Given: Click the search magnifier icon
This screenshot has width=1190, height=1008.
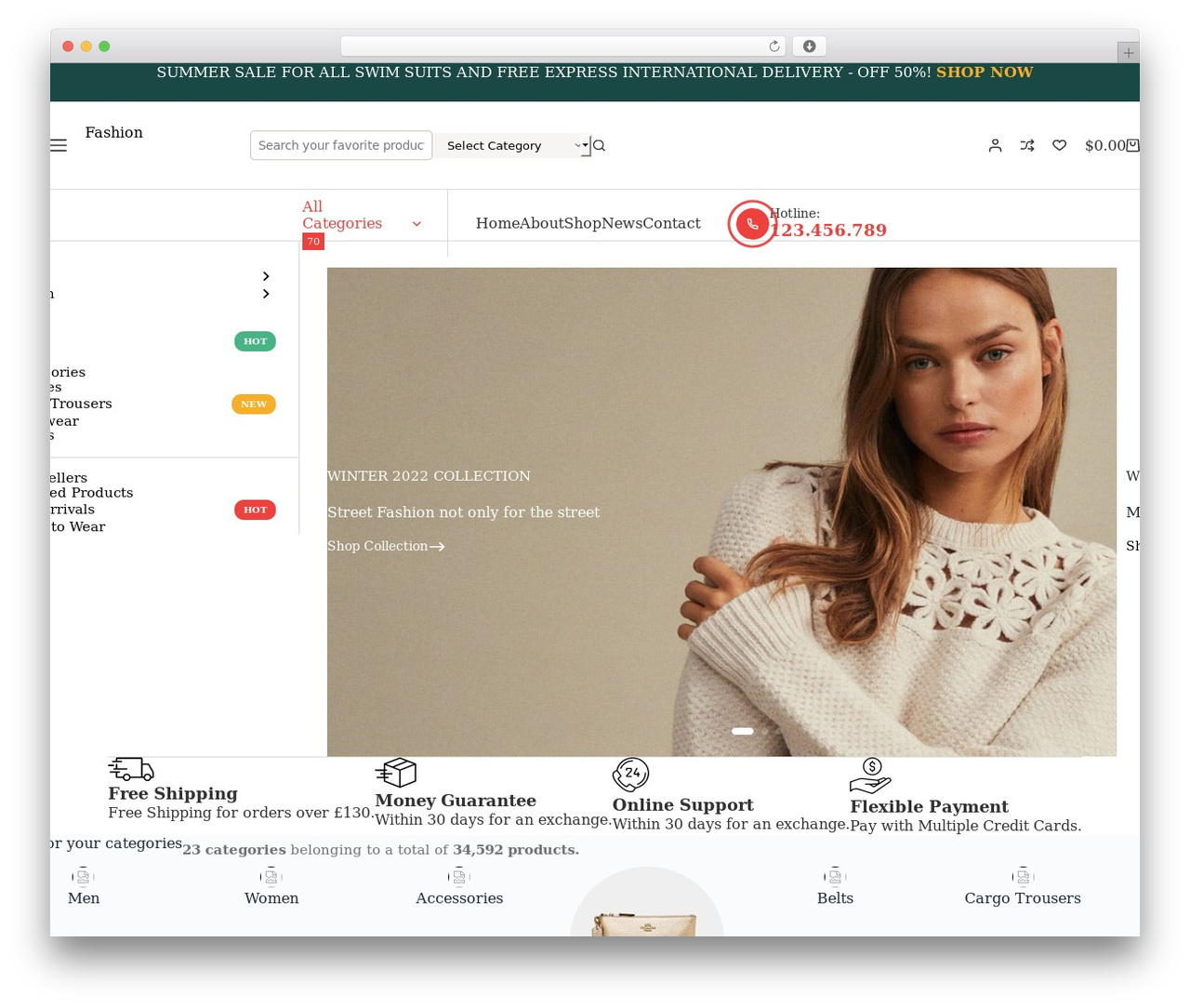Looking at the screenshot, I should pyautogui.click(x=599, y=145).
